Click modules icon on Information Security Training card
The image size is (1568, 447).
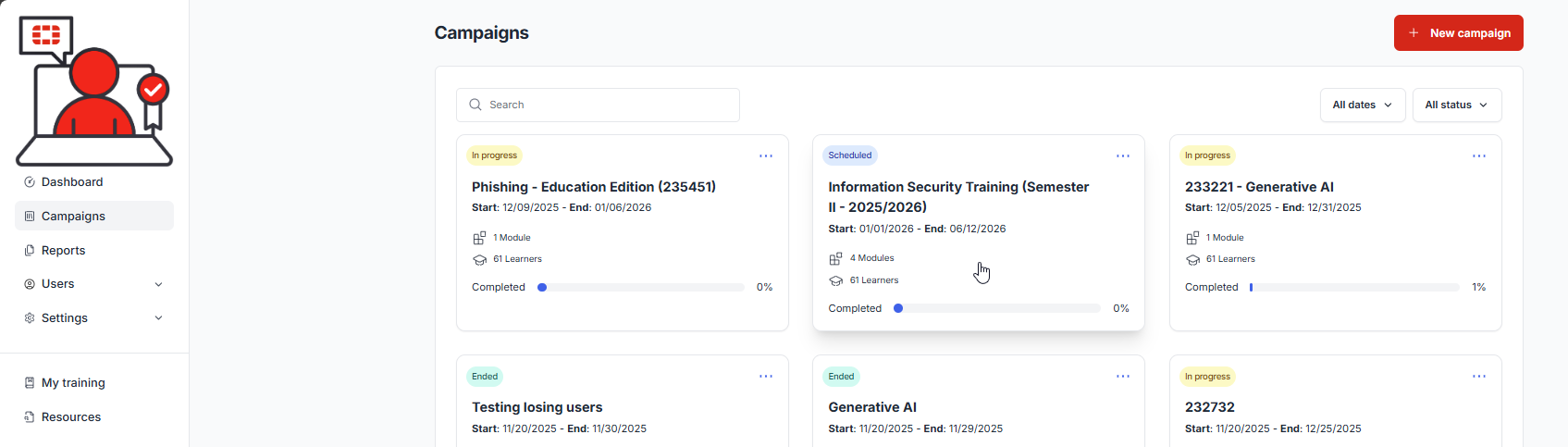pyautogui.click(x=836, y=258)
